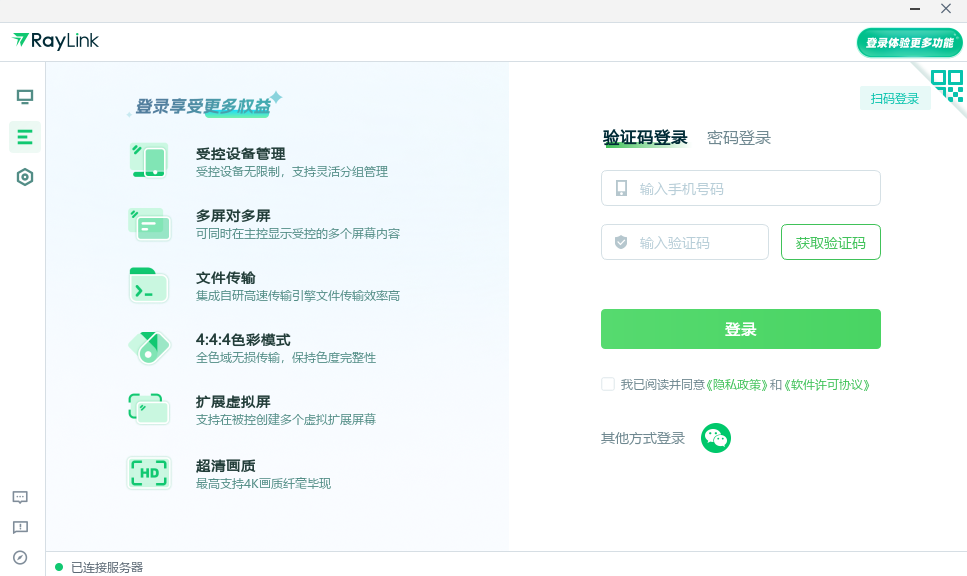Click the 输入手机号码 input field

point(740,188)
